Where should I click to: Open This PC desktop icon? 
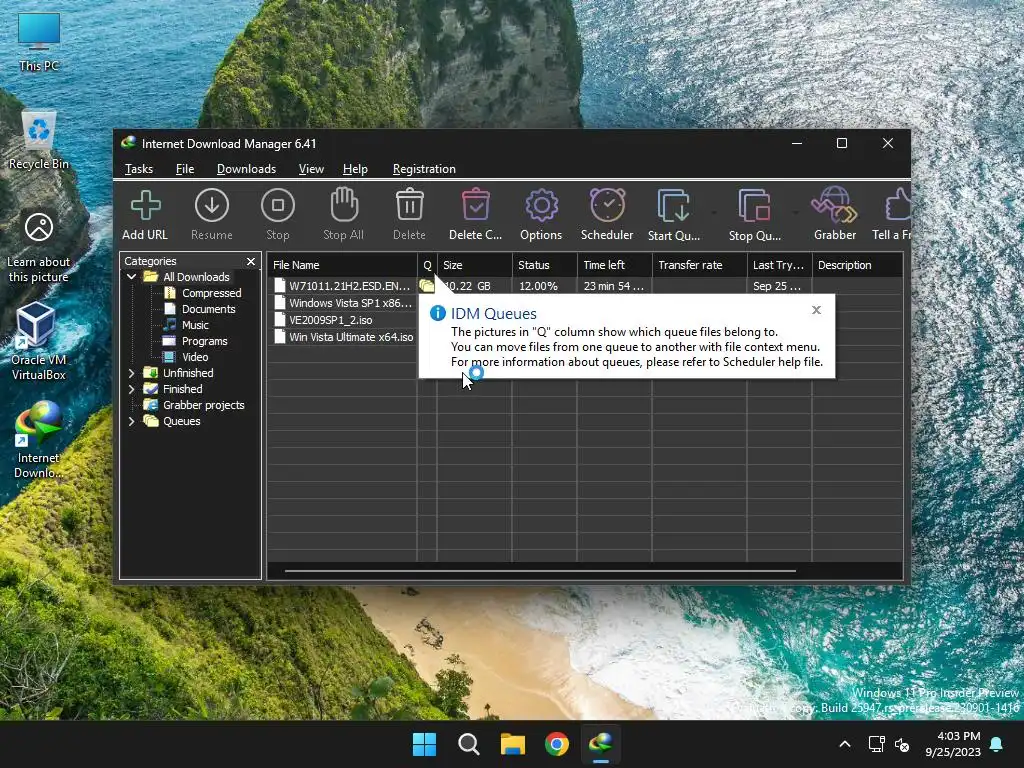[39, 42]
